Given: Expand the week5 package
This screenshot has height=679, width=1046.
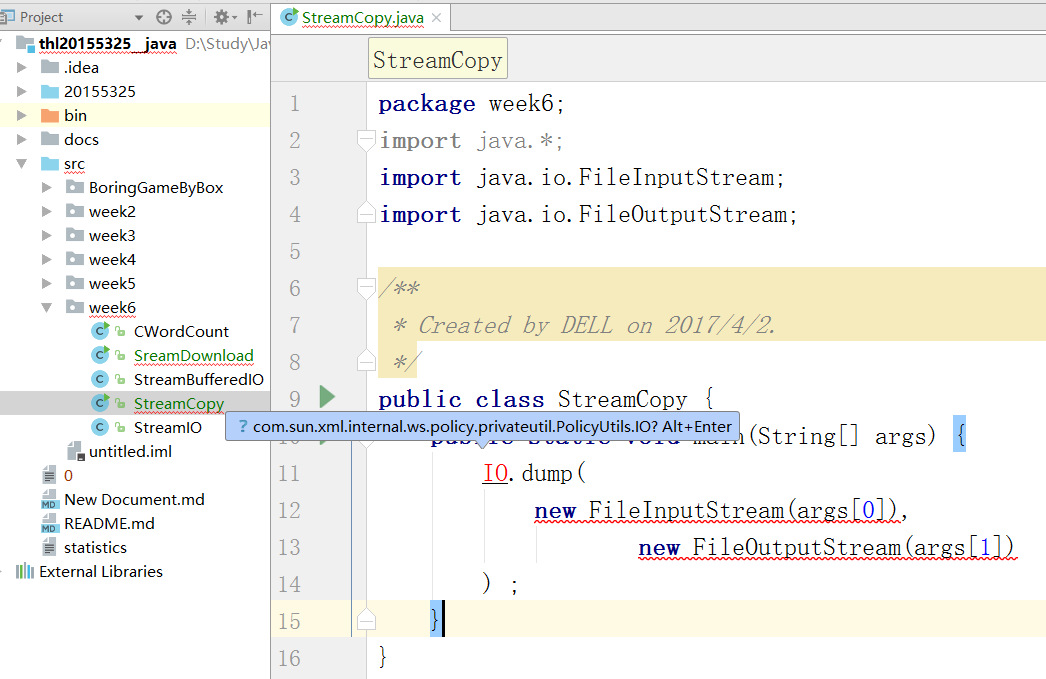Looking at the screenshot, I should click(x=47, y=283).
